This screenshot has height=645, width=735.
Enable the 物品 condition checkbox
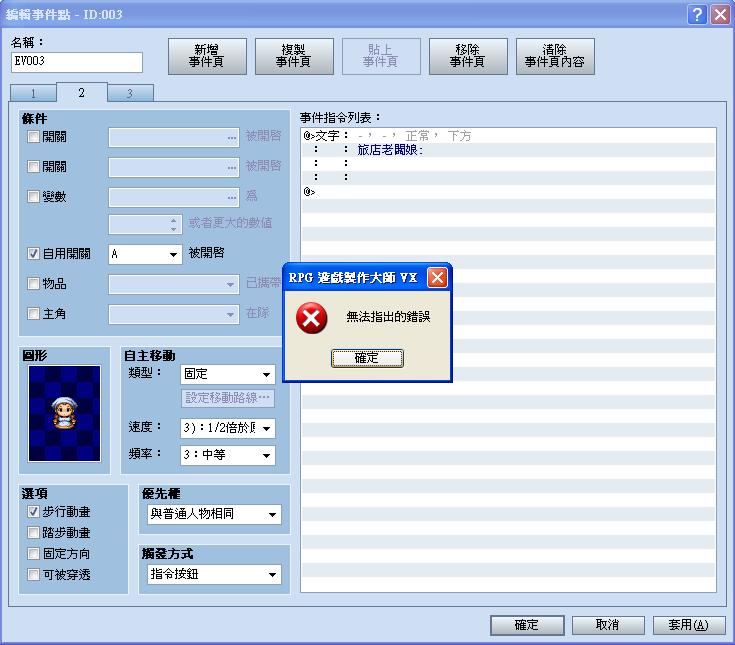click(33, 284)
